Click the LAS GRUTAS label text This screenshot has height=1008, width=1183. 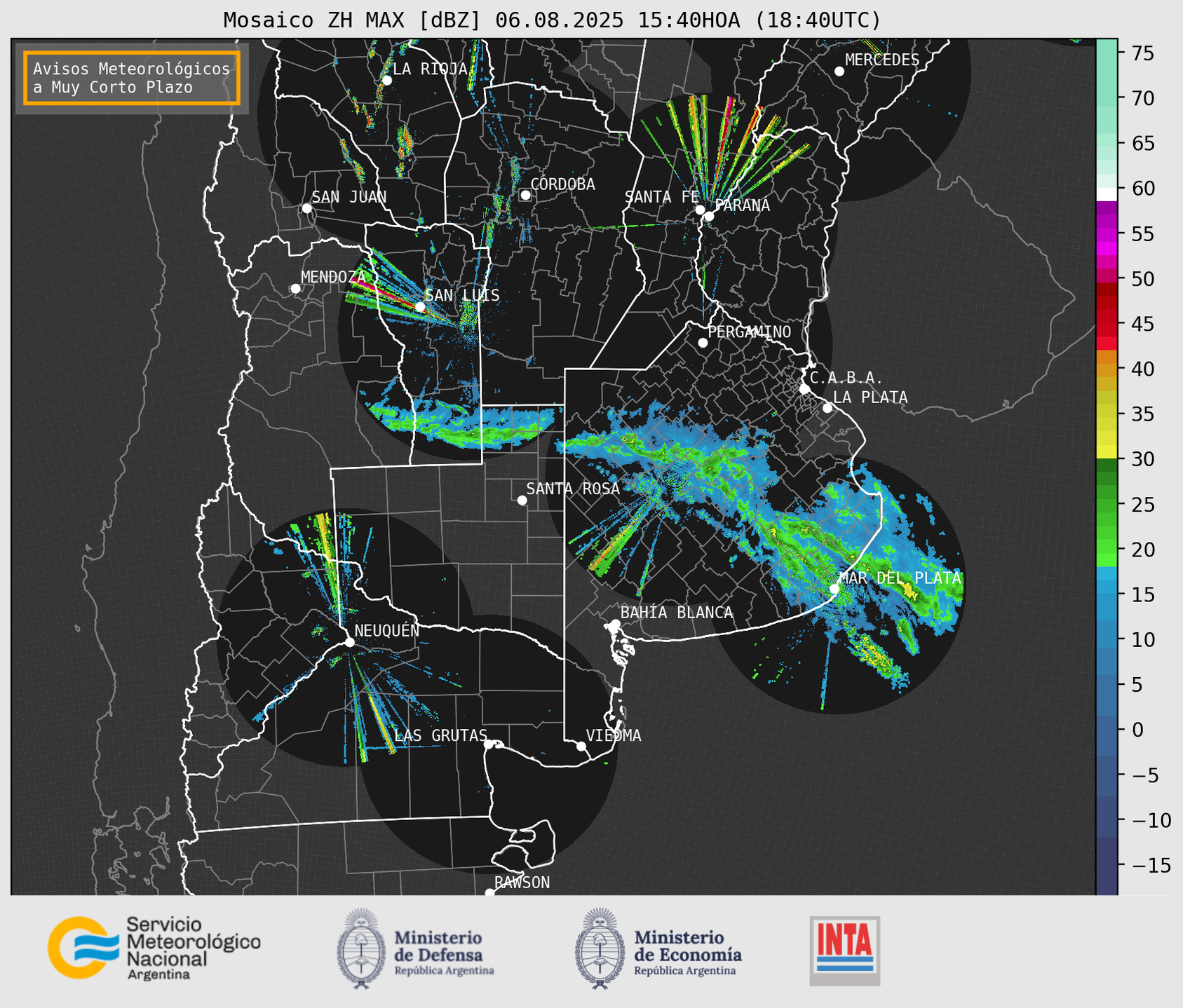[x=440, y=735]
